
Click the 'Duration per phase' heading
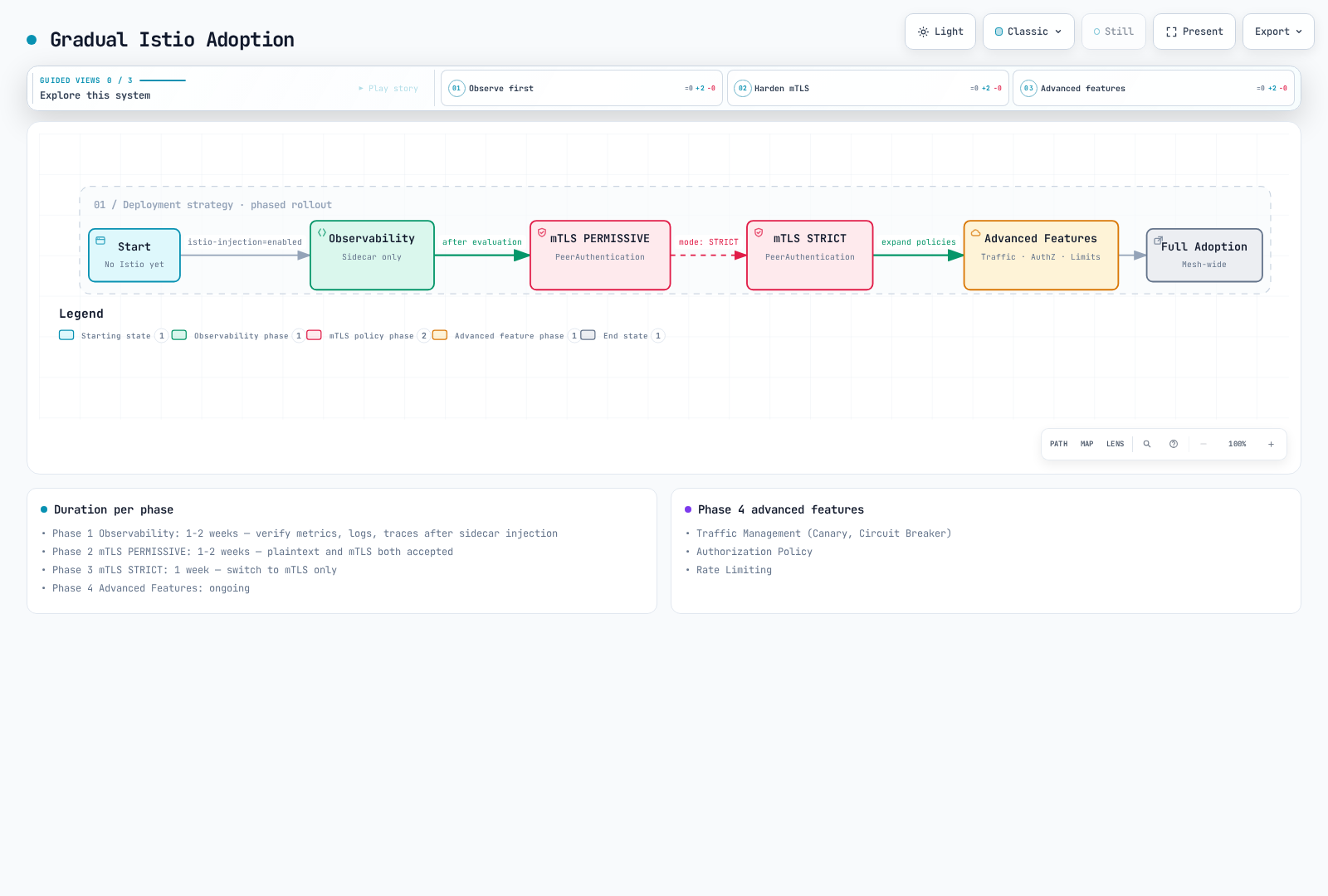(x=114, y=509)
